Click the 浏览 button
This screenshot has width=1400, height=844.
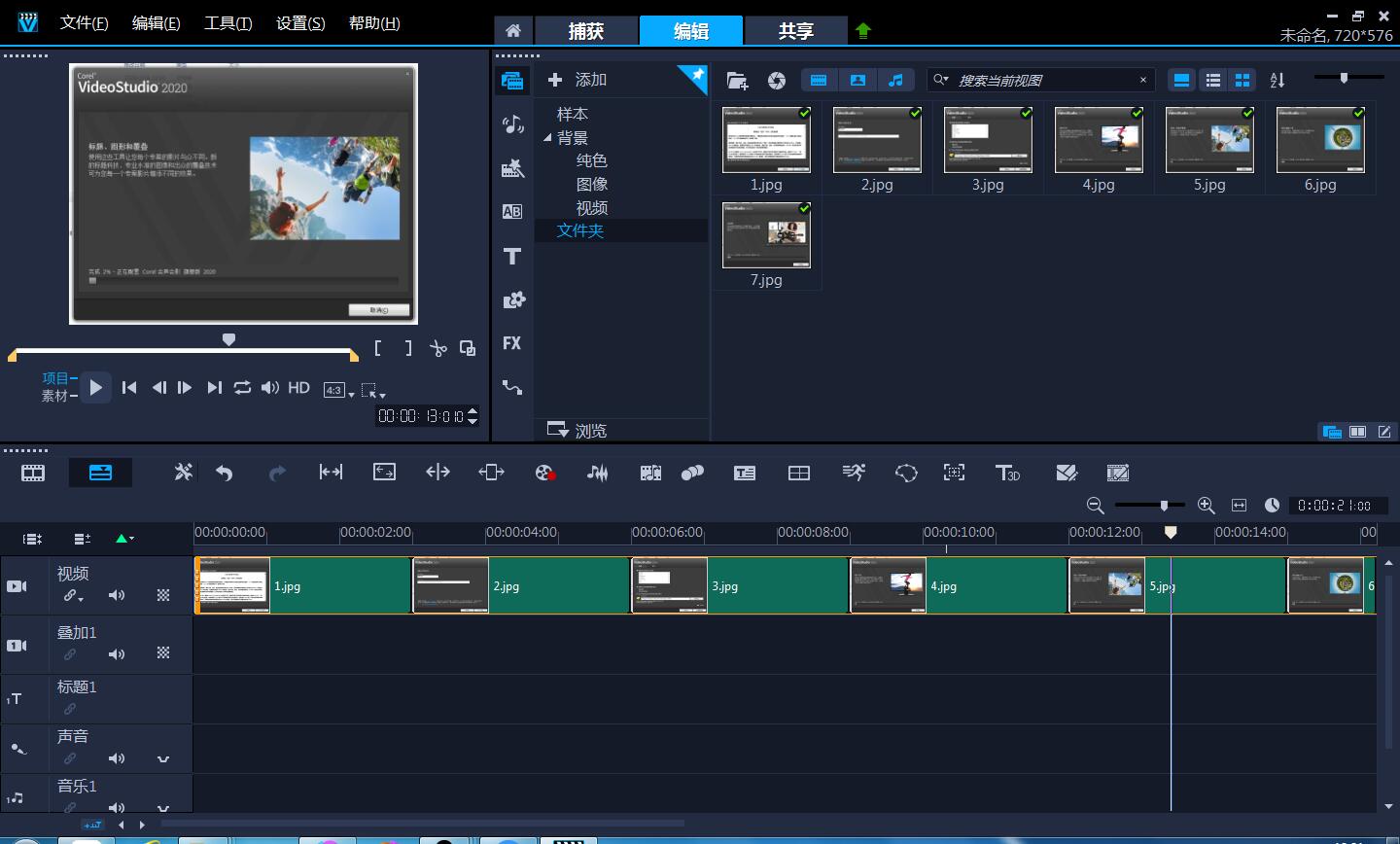pos(577,430)
